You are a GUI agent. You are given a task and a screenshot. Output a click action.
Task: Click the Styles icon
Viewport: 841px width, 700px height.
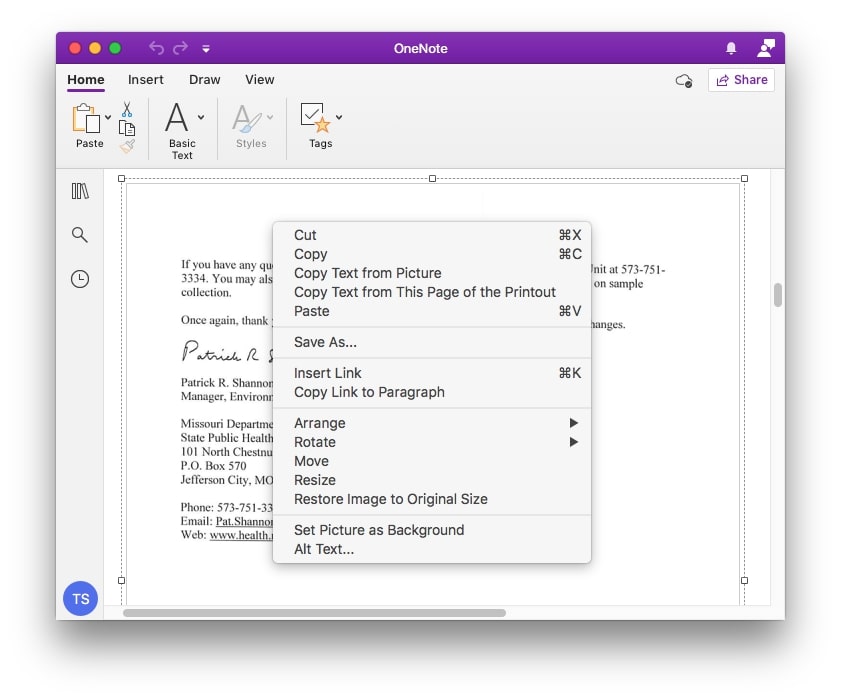[x=247, y=118]
